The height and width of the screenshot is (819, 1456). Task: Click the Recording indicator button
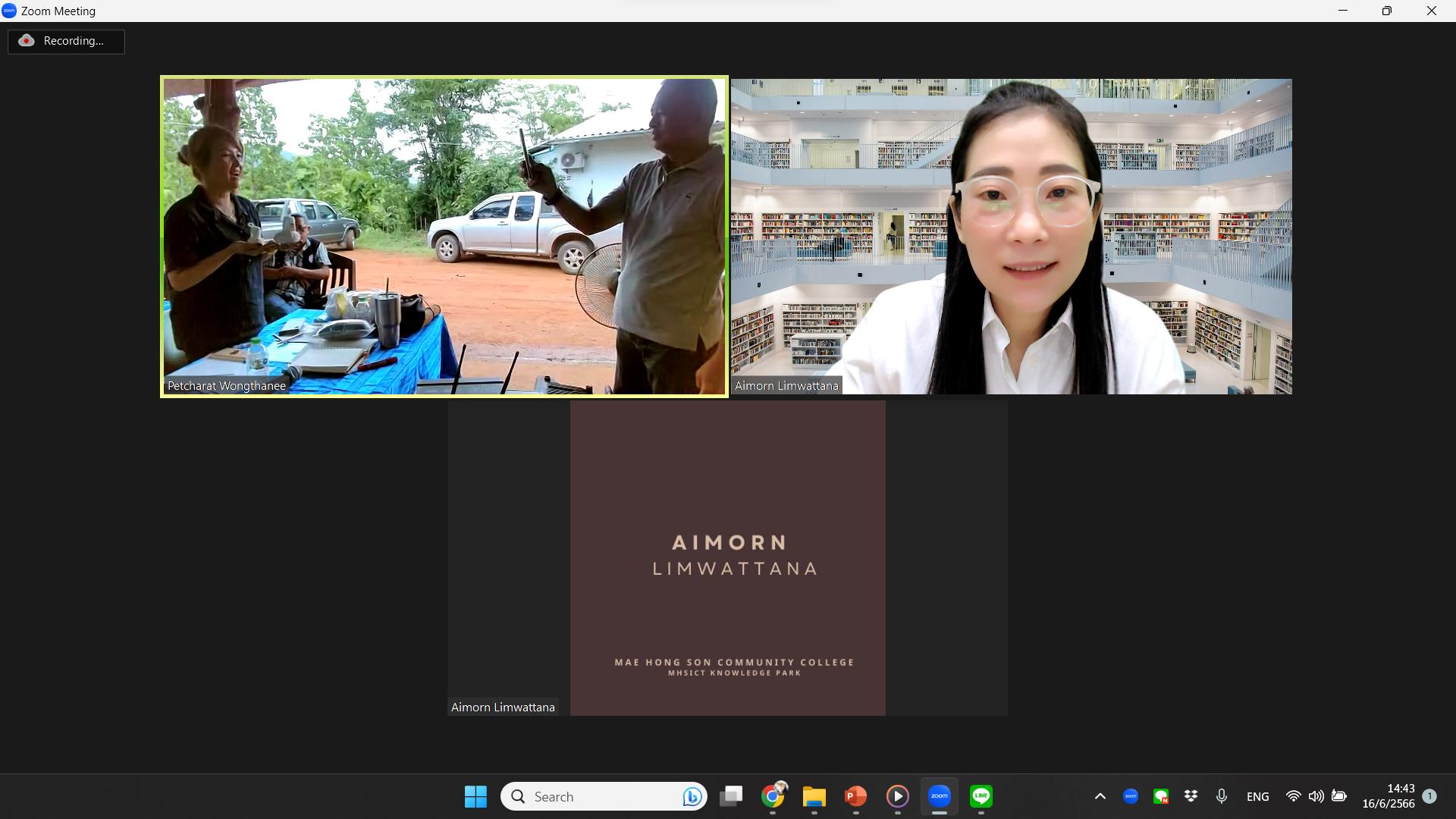(x=66, y=41)
